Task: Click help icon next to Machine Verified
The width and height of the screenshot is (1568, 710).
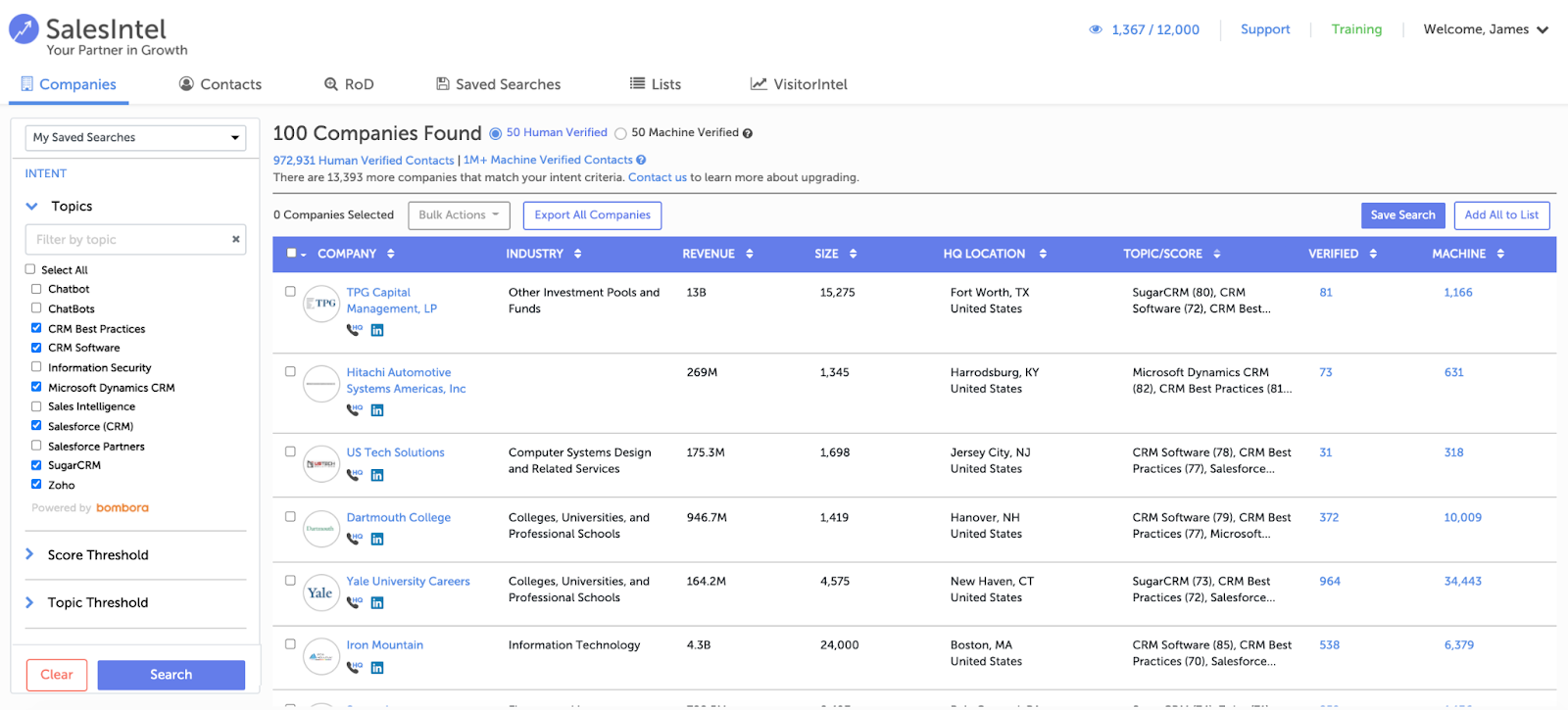Action: 748,133
